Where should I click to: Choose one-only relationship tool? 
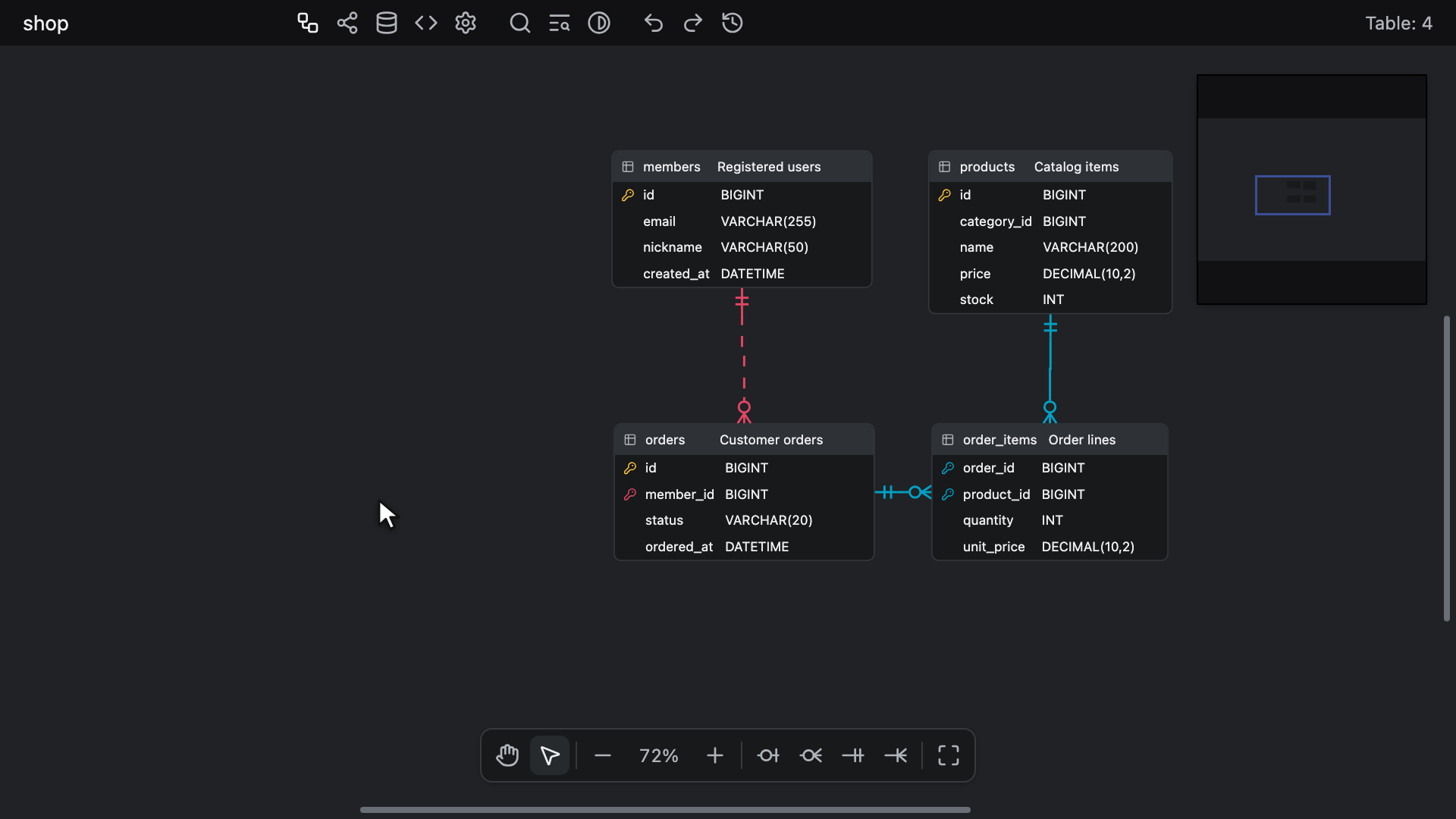(x=853, y=755)
